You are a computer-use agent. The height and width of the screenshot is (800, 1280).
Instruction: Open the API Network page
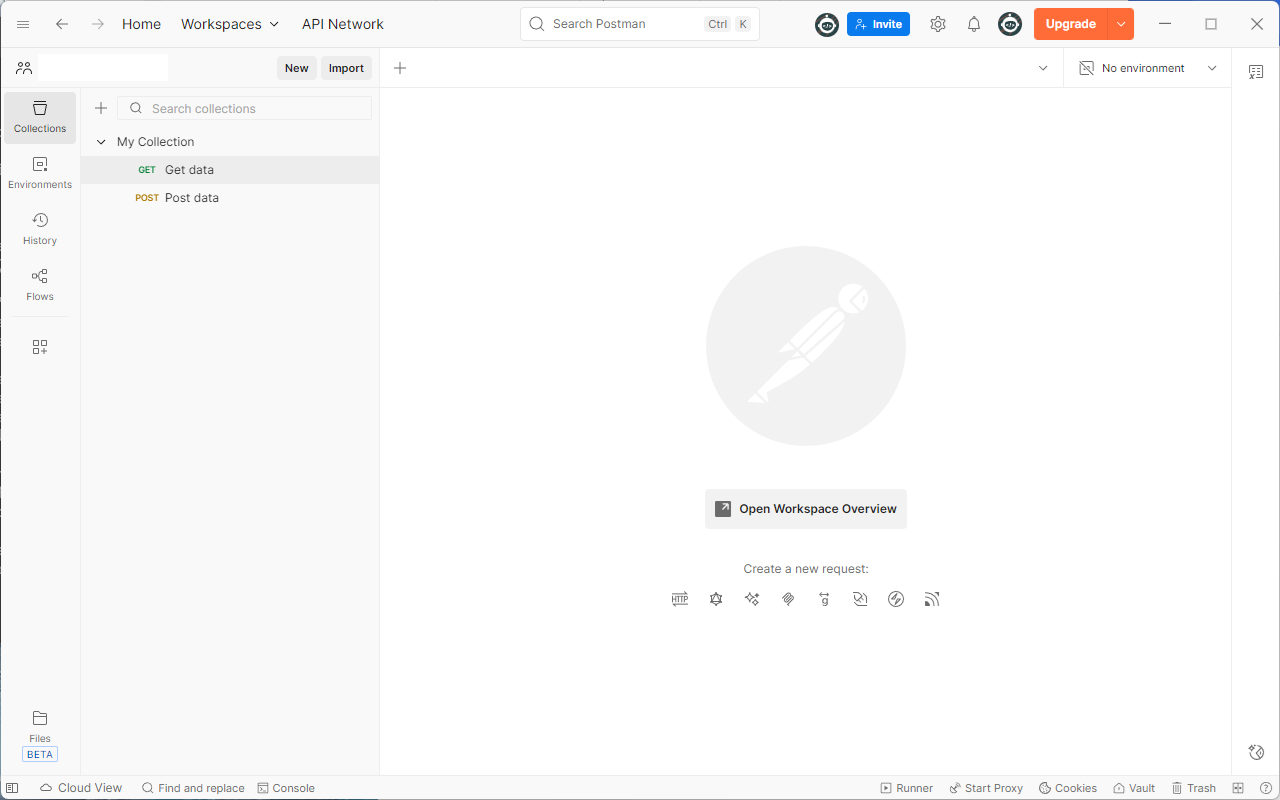[x=343, y=24]
